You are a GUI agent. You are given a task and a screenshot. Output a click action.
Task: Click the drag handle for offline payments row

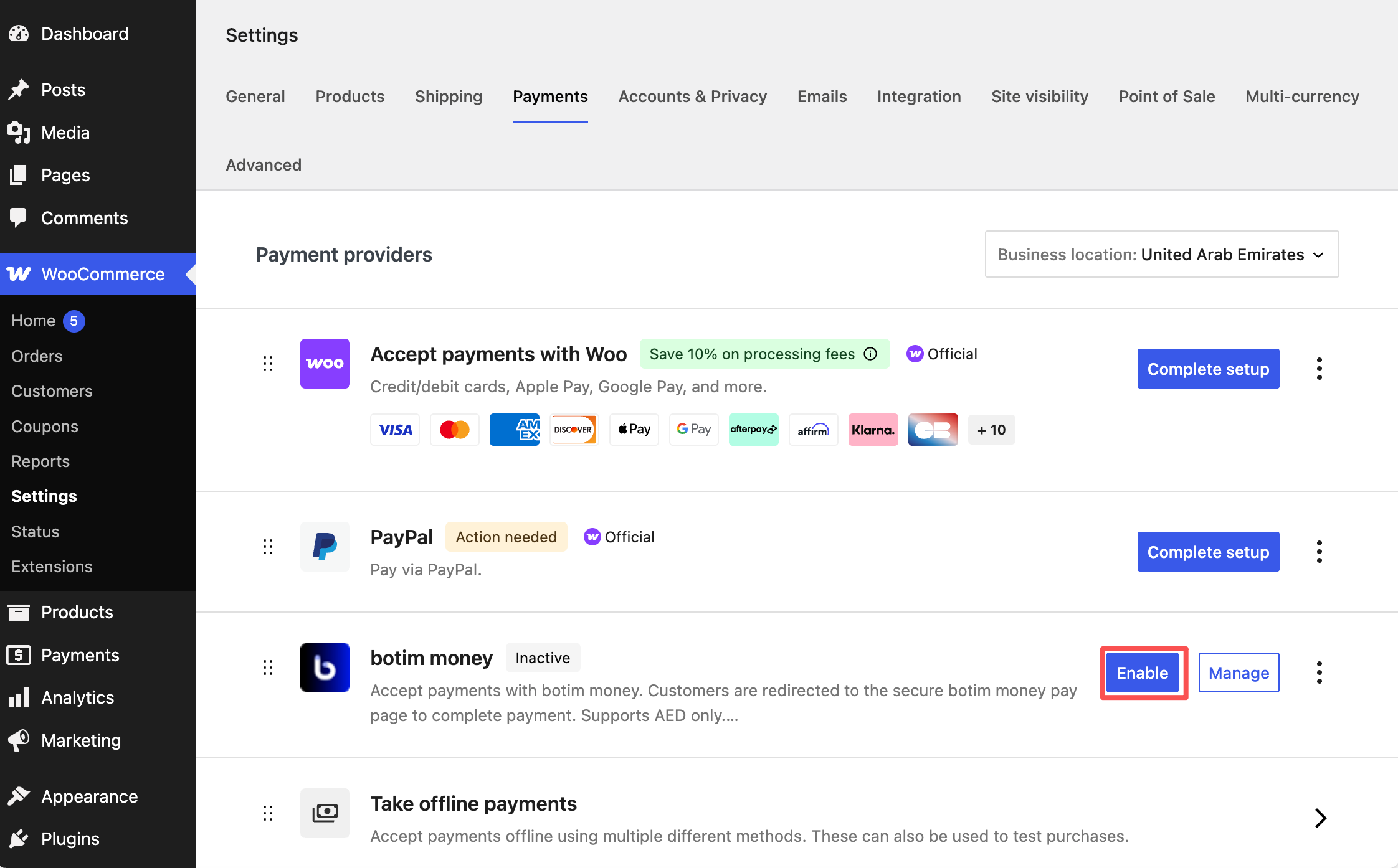point(268,813)
